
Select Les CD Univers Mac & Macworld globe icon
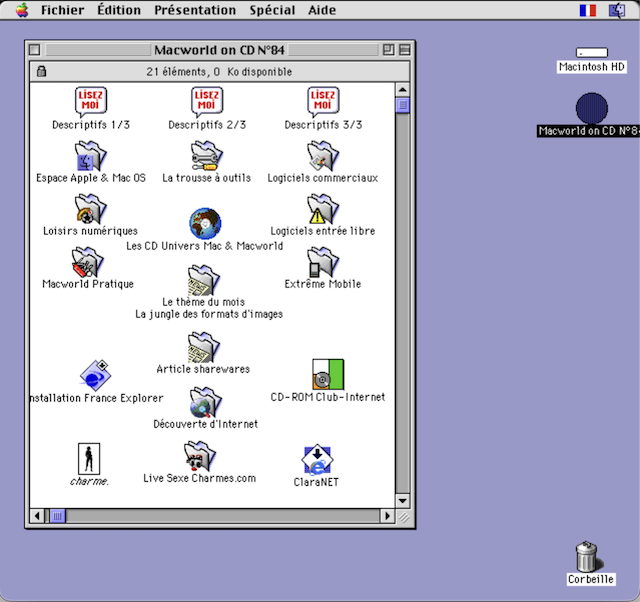(x=205, y=224)
